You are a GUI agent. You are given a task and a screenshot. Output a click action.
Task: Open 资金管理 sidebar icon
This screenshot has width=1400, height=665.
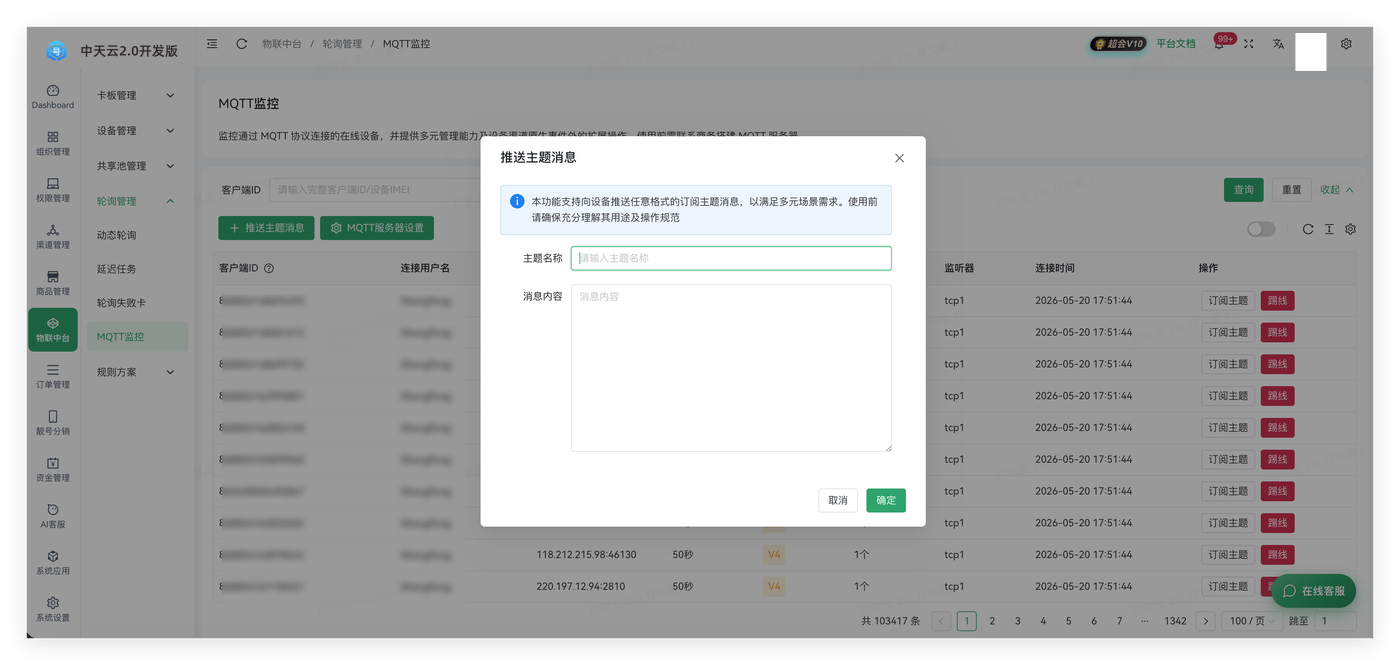click(53, 470)
